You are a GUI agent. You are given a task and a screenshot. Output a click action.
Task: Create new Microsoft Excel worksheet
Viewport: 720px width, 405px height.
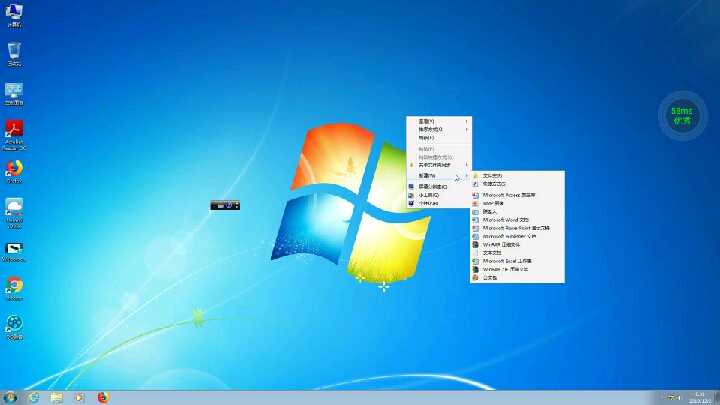pos(518,261)
